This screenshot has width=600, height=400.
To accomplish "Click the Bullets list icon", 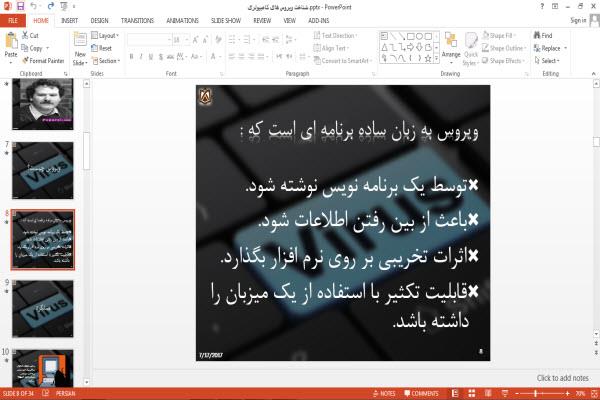I will point(232,39).
